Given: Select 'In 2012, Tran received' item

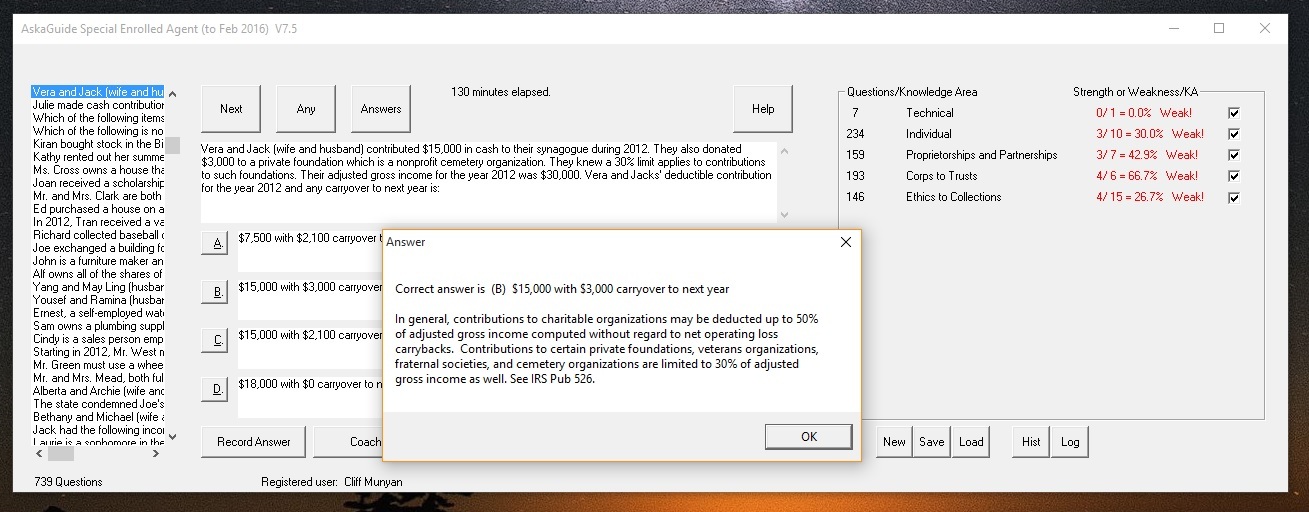Looking at the screenshot, I should coord(98,222).
